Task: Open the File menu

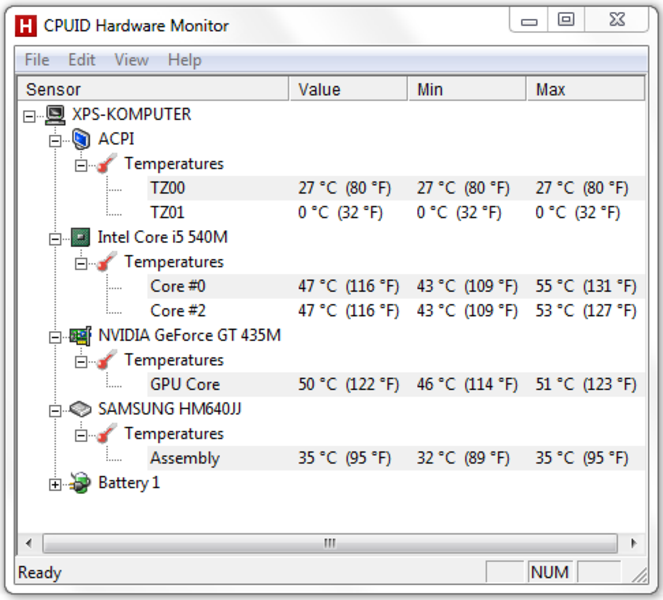Action: 37,60
